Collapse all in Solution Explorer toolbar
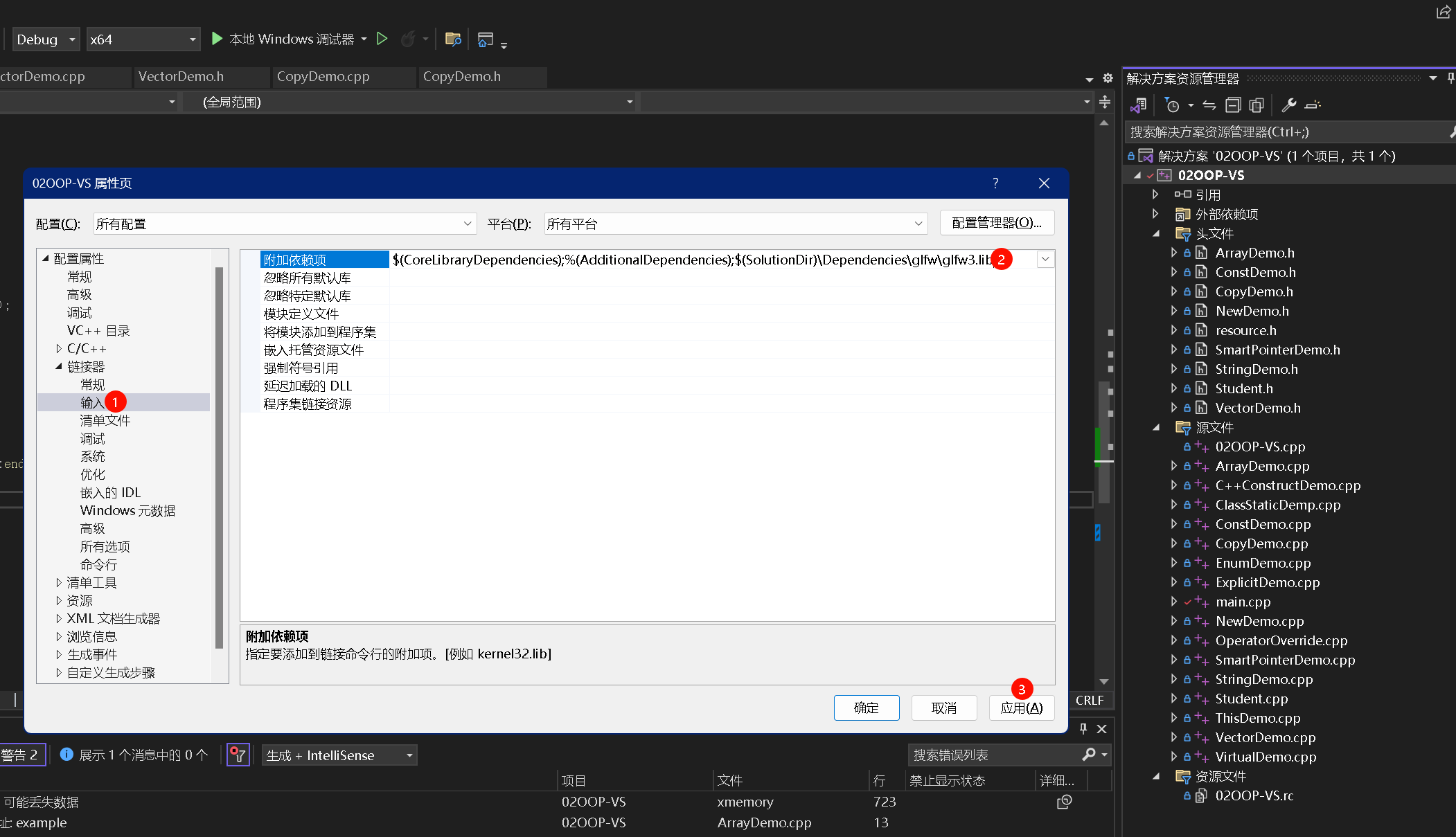This screenshot has width=1456, height=837. (x=1233, y=105)
